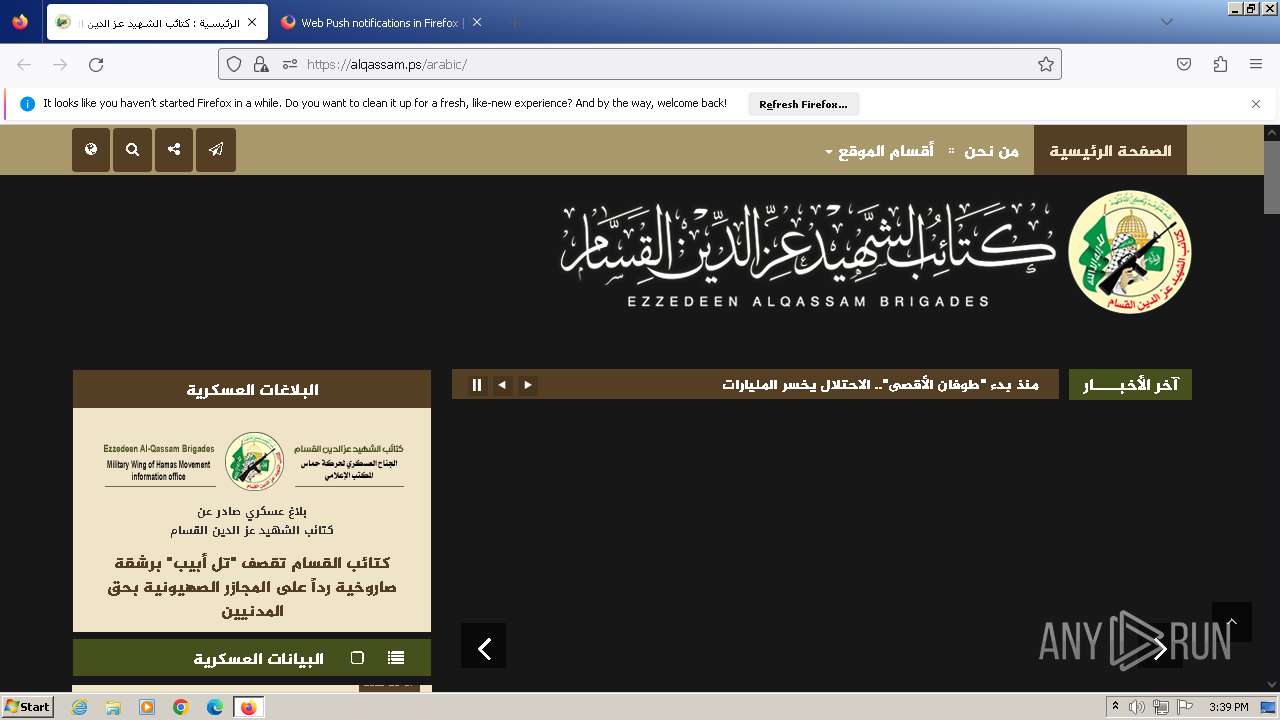Click آخر الأخبار label

[x=1130, y=385]
